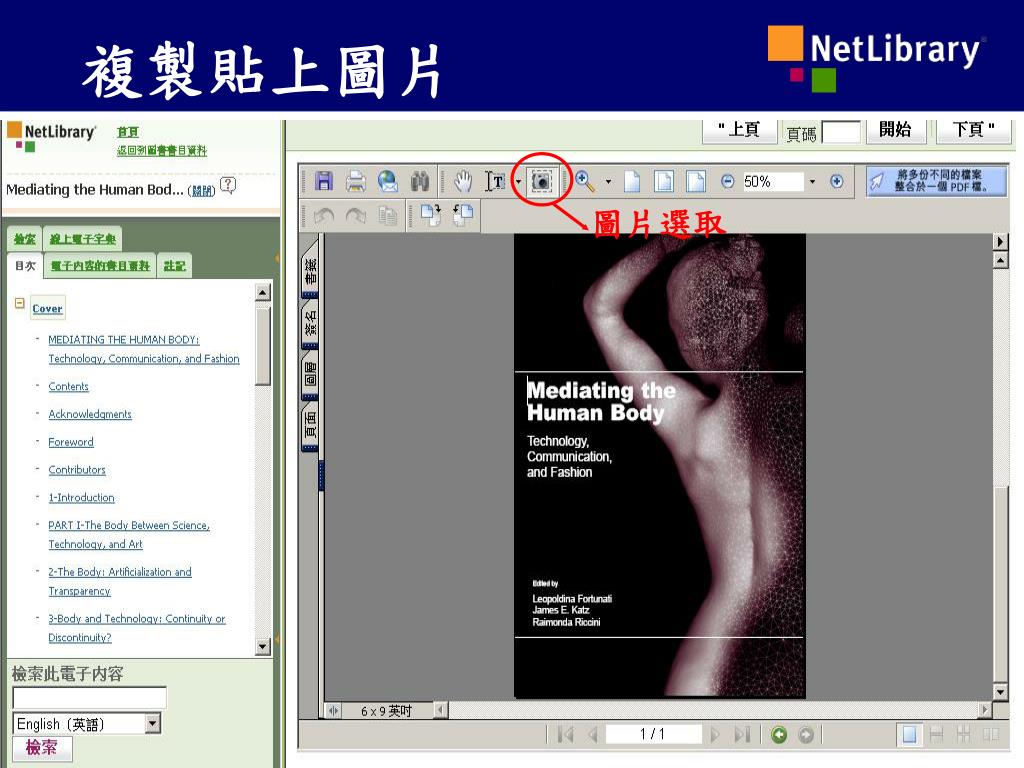Rotate page counterclockwise icon
The width and height of the screenshot is (1024, 768).
click(462, 214)
